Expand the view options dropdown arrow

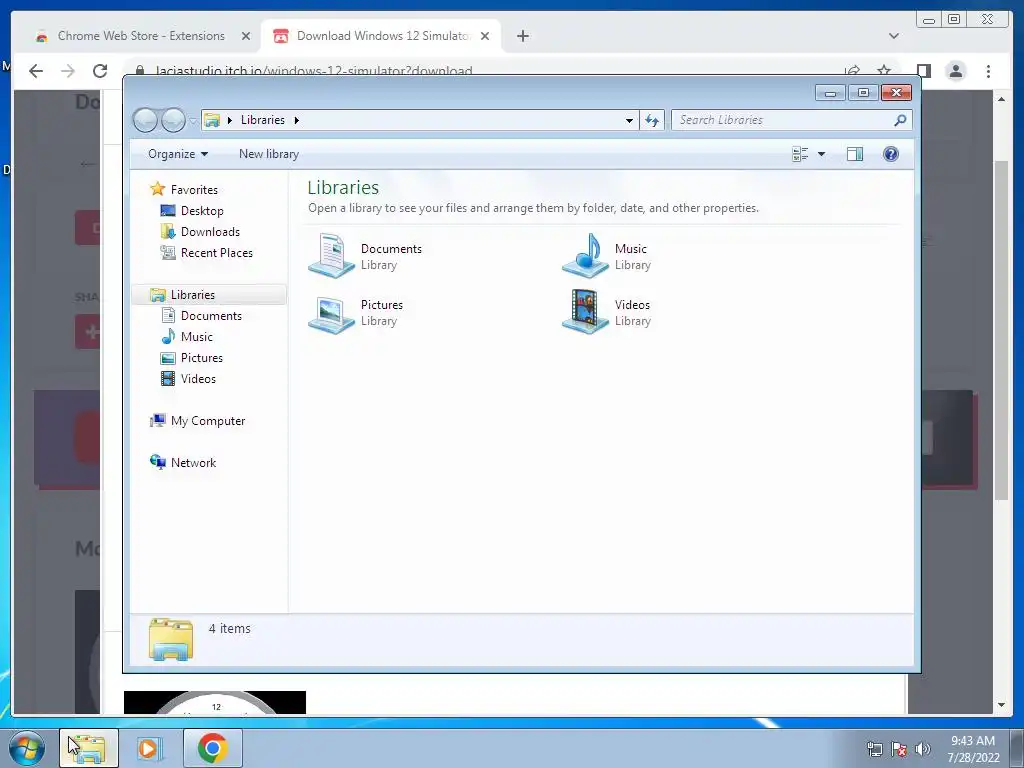(x=822, y=154)
